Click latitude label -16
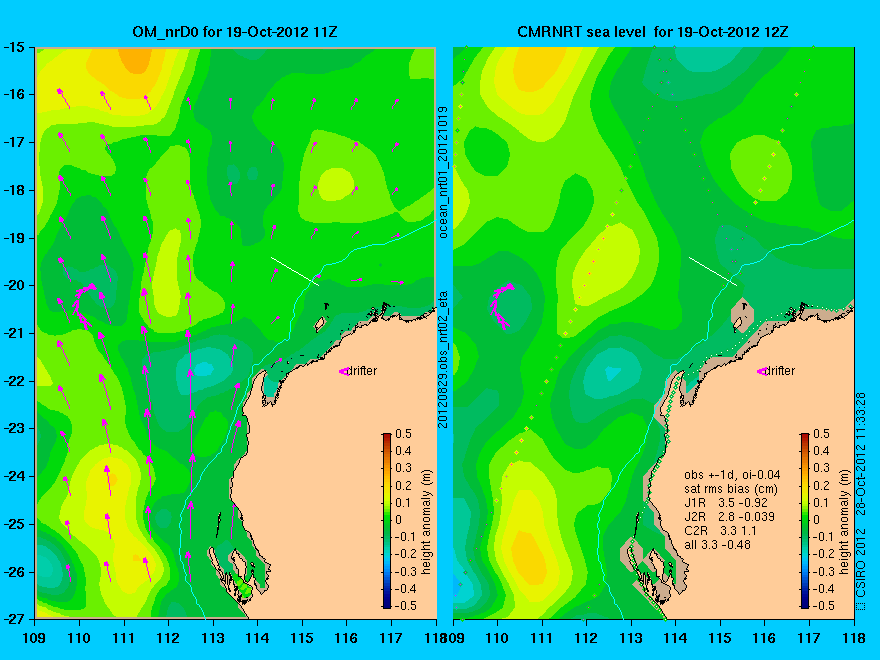 tap(14, 94)
